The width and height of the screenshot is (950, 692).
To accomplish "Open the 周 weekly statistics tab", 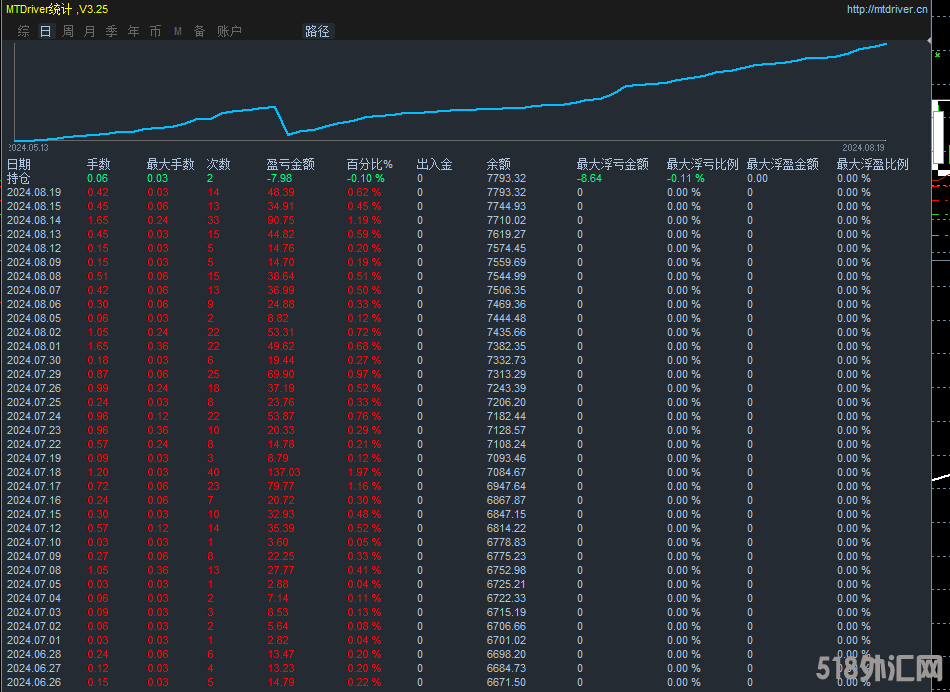I will (67, 31).
